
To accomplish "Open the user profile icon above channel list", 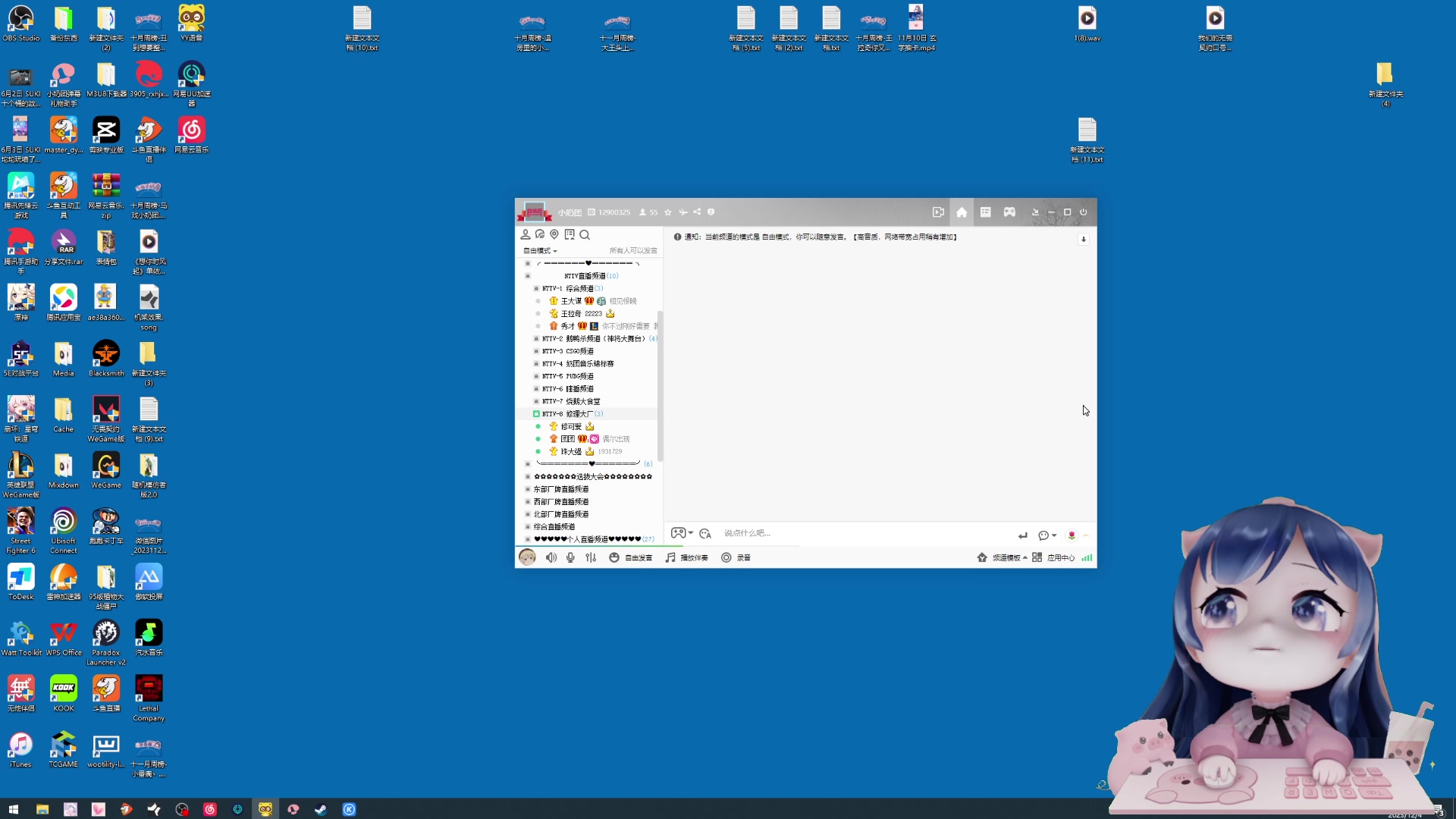I will [526, 234].
